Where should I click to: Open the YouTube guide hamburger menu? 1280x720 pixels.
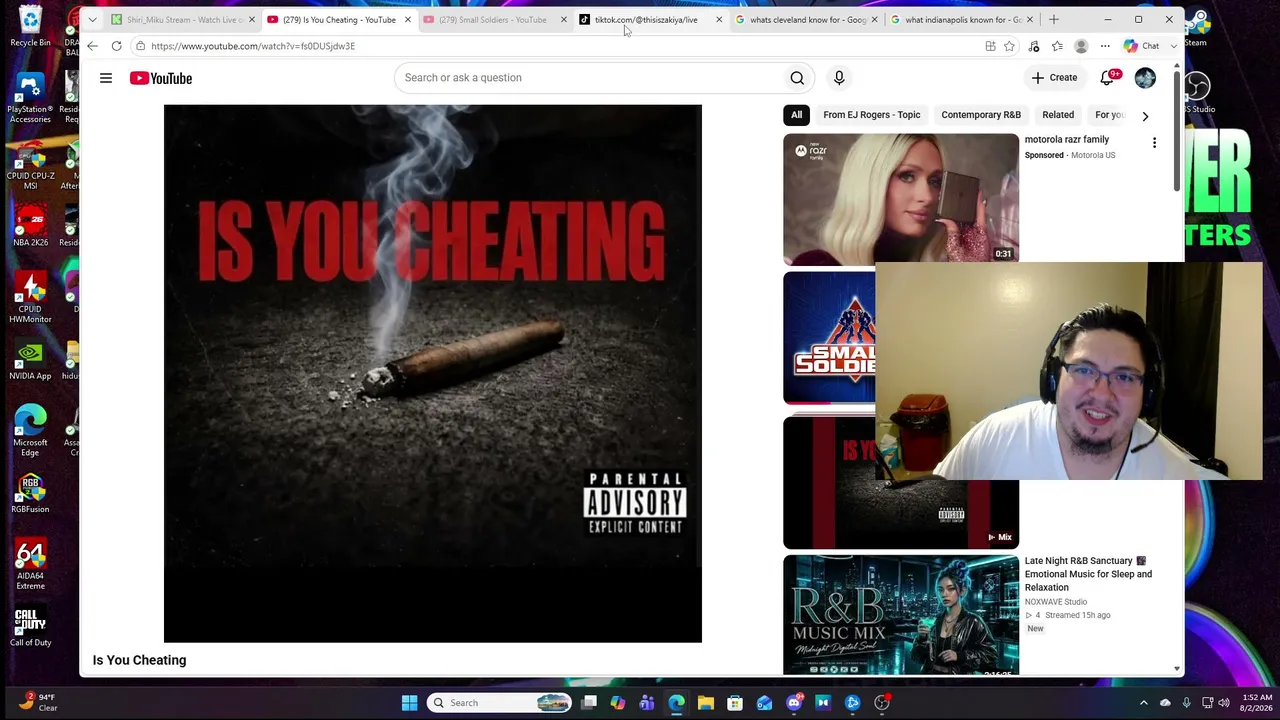click(106, 78)
